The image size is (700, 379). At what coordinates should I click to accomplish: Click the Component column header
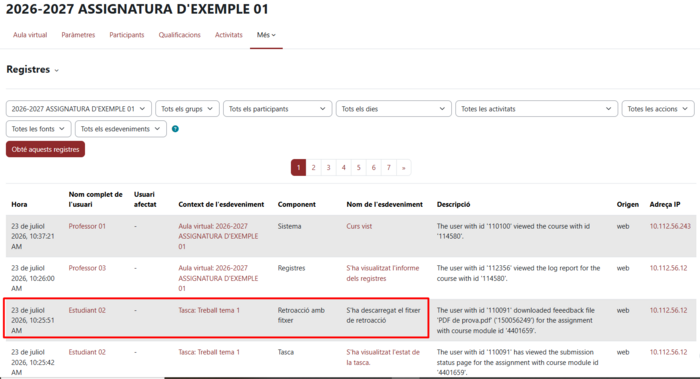pos(296,204)
